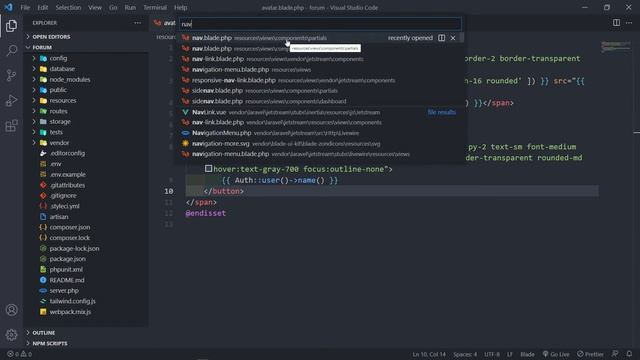Select responsive-nav-link.blade.php result
The height and width of the screenshot is (360, 640).
click(x=320, y=80)
